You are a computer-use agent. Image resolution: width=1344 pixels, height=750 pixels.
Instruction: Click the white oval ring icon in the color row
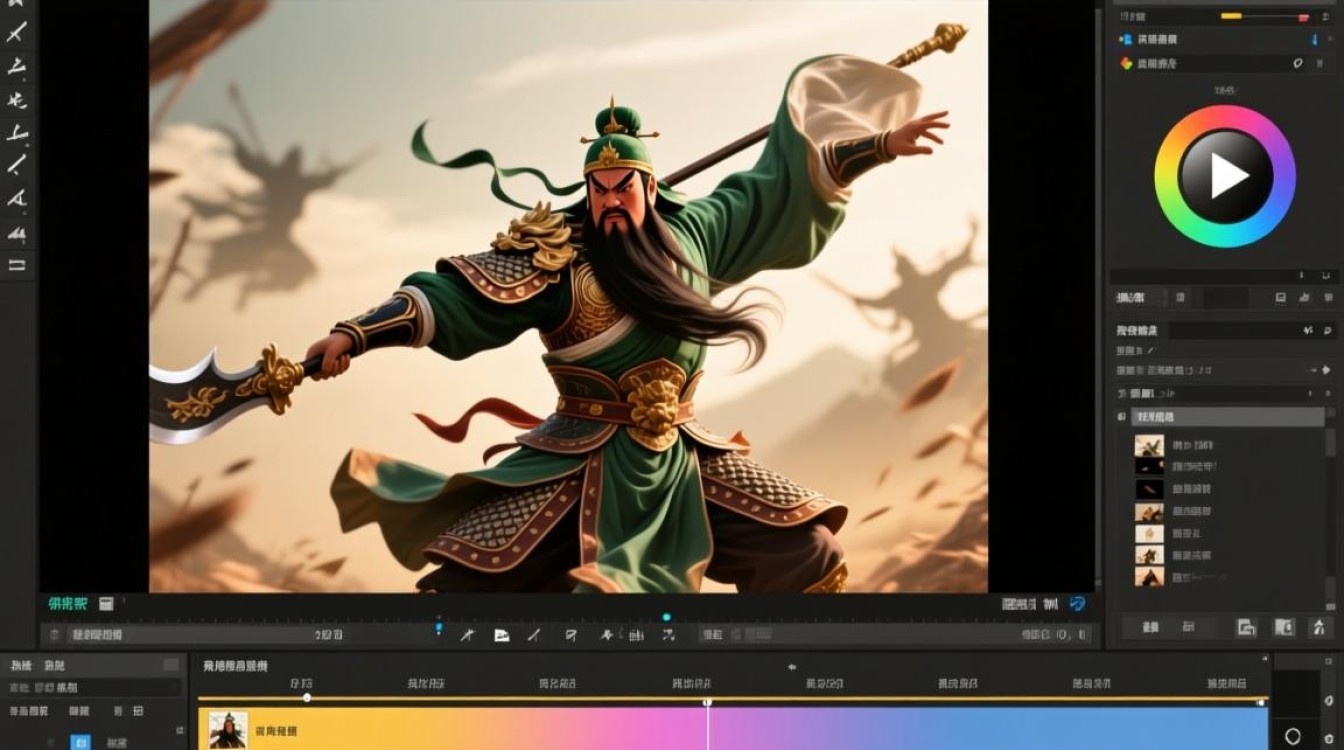pos(1298,63)
